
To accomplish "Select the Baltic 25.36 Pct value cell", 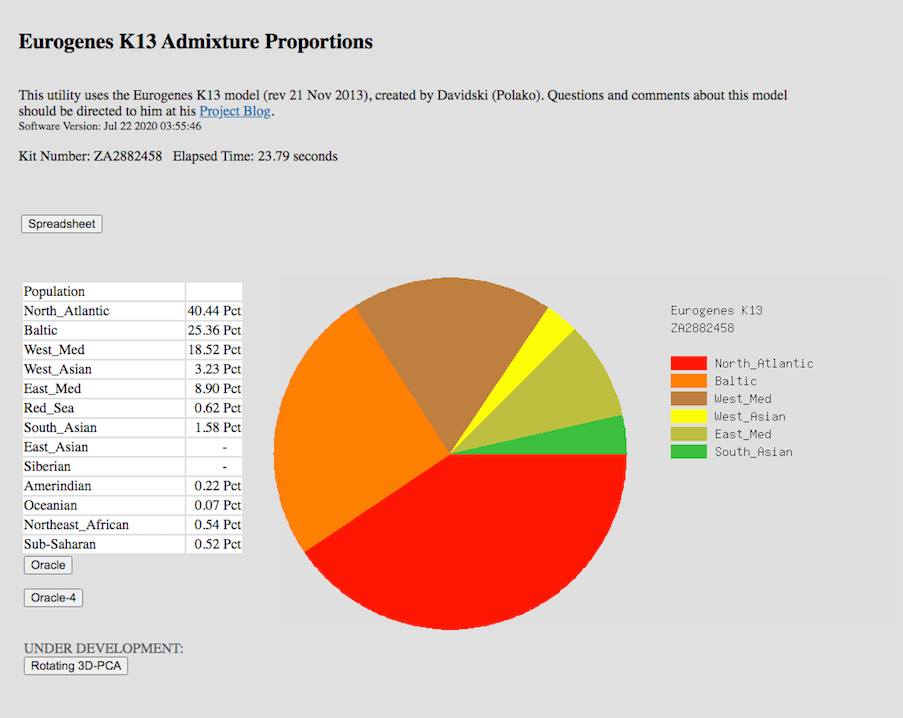I will point(214,330).
